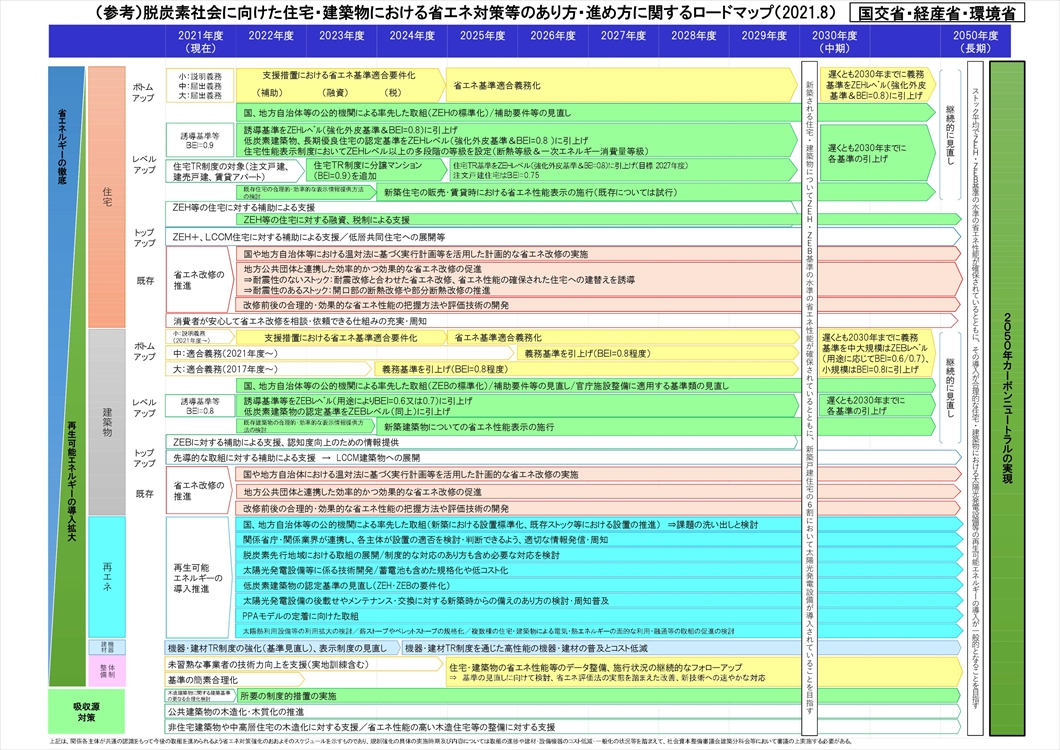Click the 2030年度(中期) column header
The height and width of the screenshot is (750, 1060).
pyautogui.click(x=834, y=41)
